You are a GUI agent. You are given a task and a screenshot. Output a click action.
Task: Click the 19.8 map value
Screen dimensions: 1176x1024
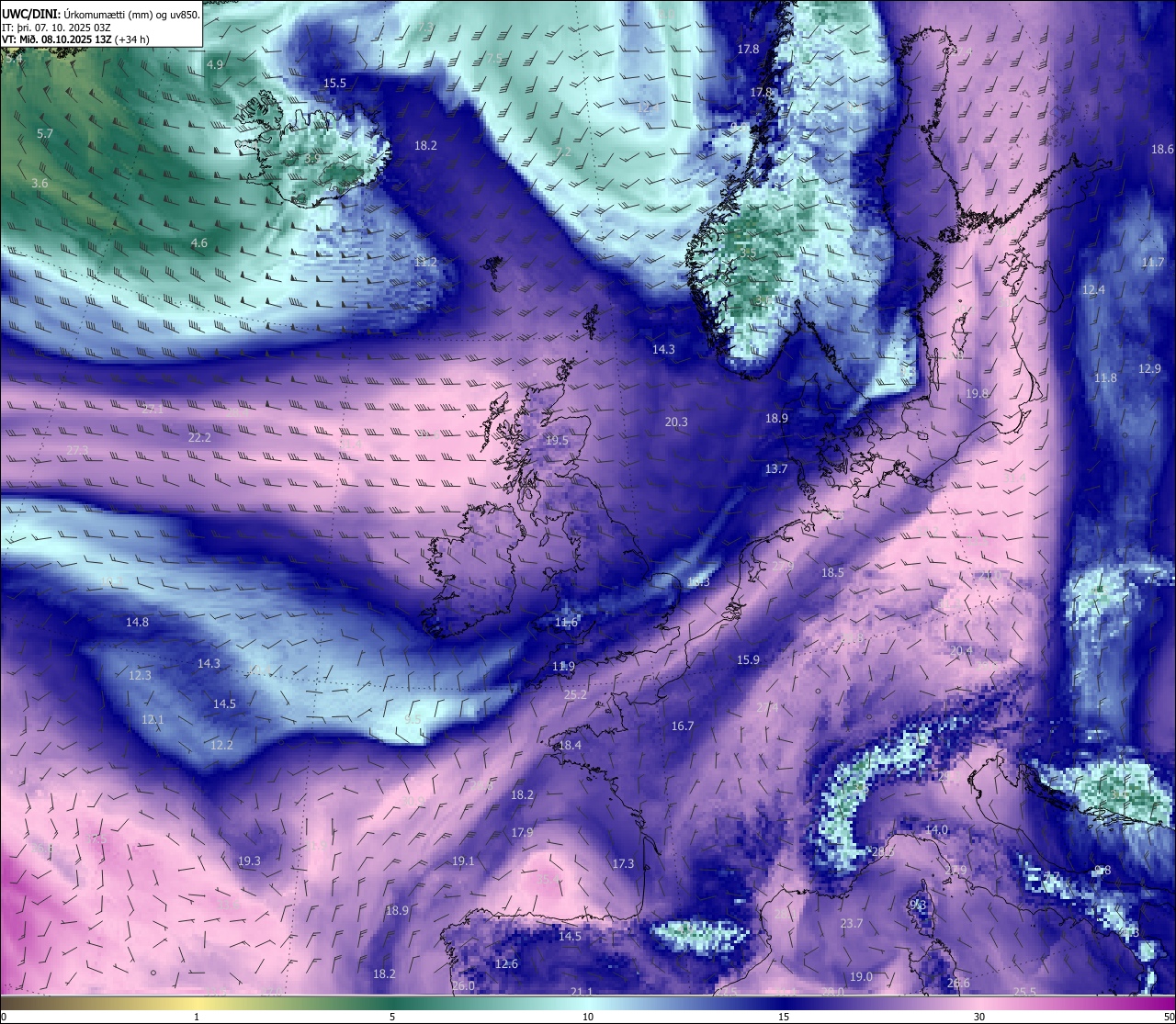pyautogui.click(x=977, y=393)
